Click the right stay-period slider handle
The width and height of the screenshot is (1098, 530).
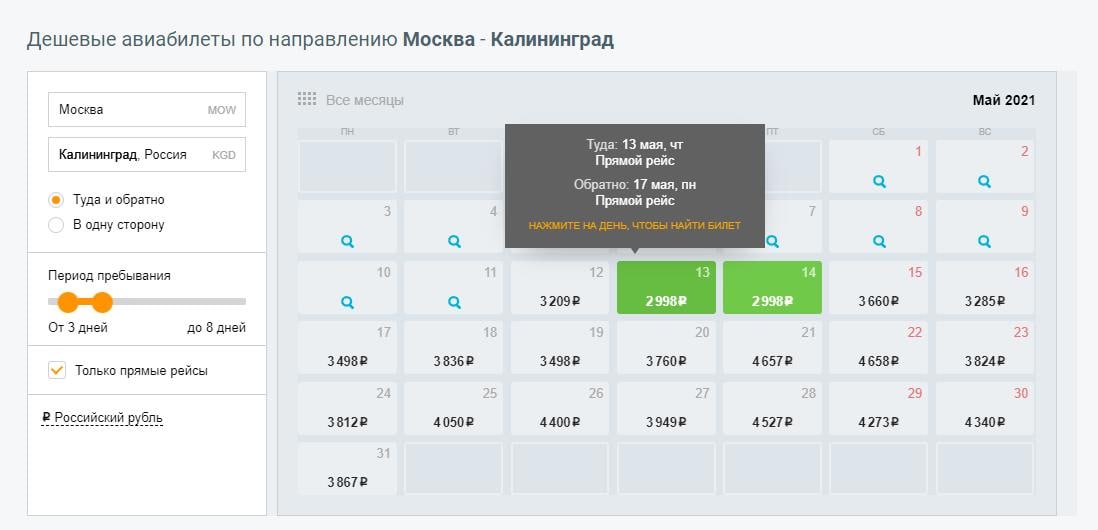(102, 302)
